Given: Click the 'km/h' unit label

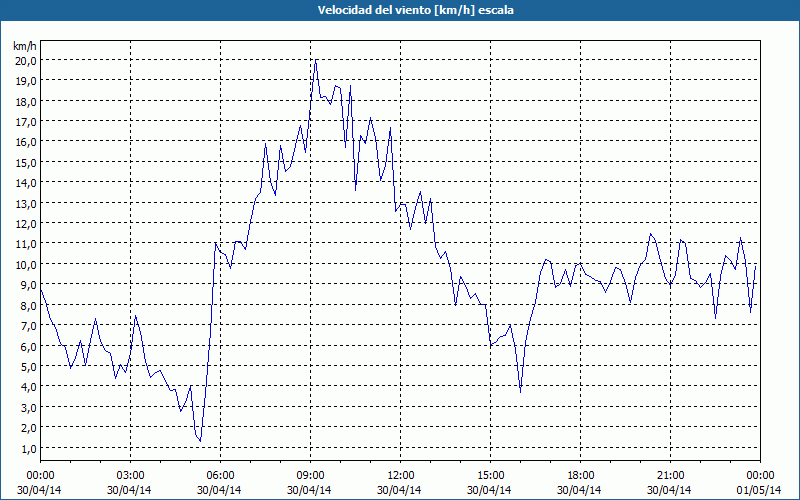Looking at the screenshot, I should pos(25,46).
